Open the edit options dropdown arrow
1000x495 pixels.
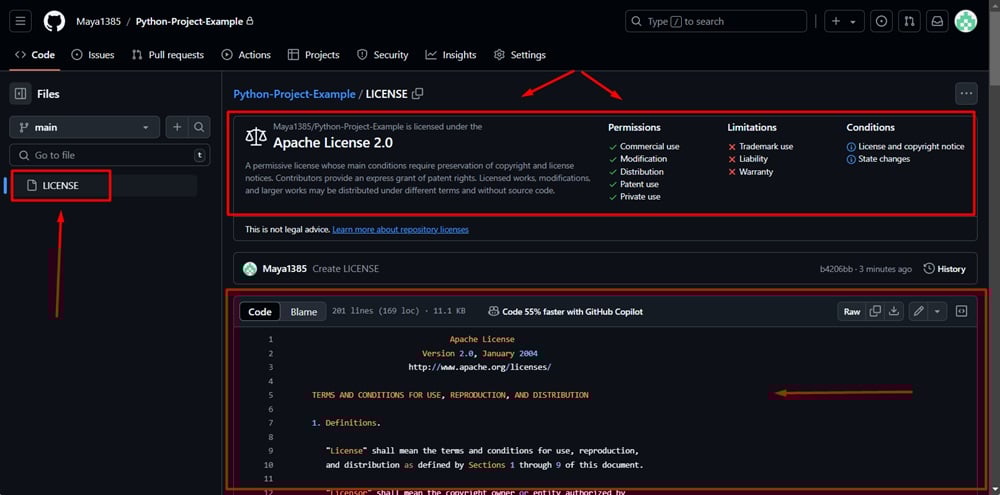pos(937,311)
